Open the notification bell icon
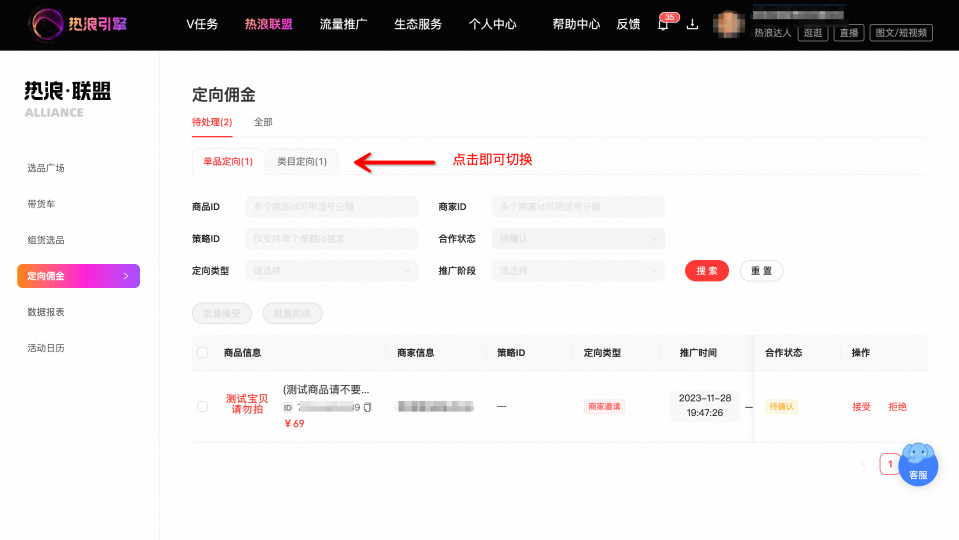The width and height of the screenshot is (959, 540). point(663,24)
